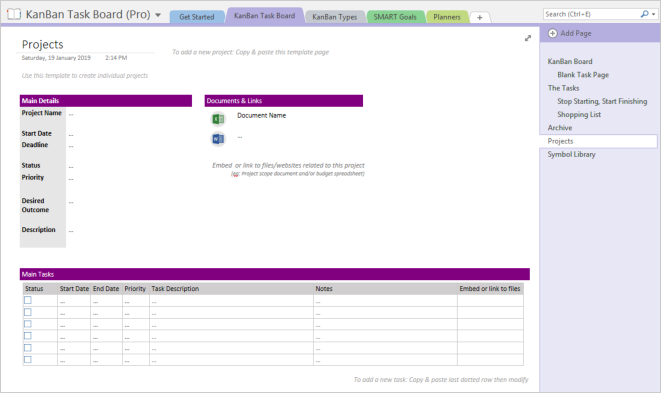Open the Blank Task Page subpage
This screenshot has height=393, width=661.
pos(583,75)
